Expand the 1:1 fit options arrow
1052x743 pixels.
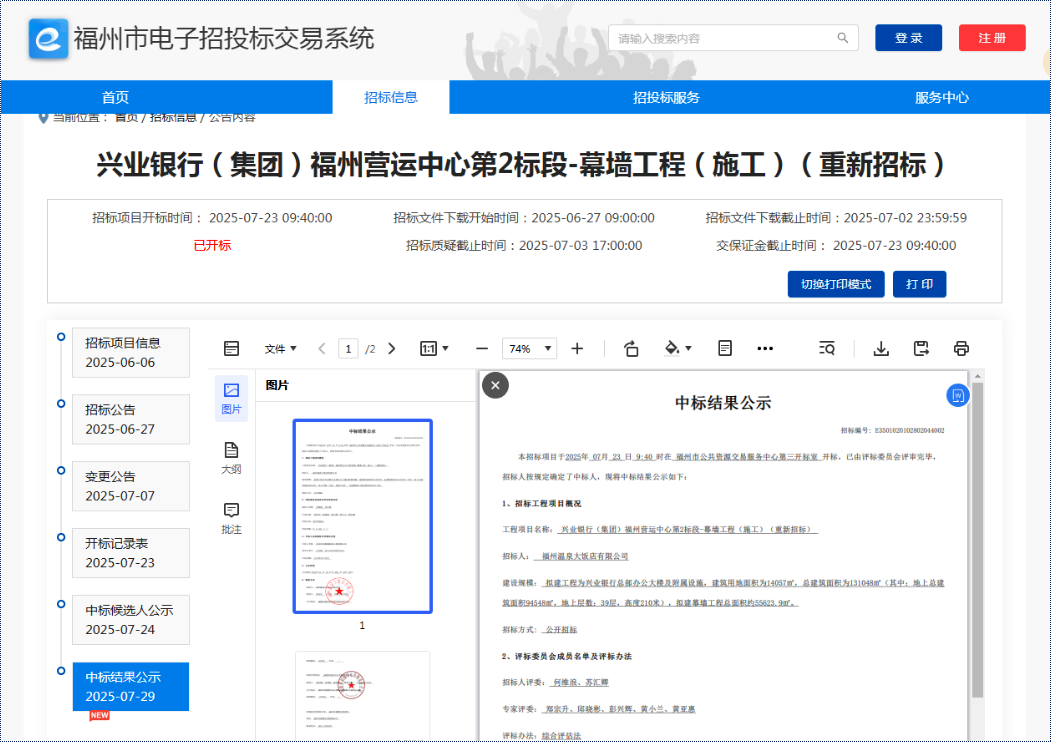(445, 348)
